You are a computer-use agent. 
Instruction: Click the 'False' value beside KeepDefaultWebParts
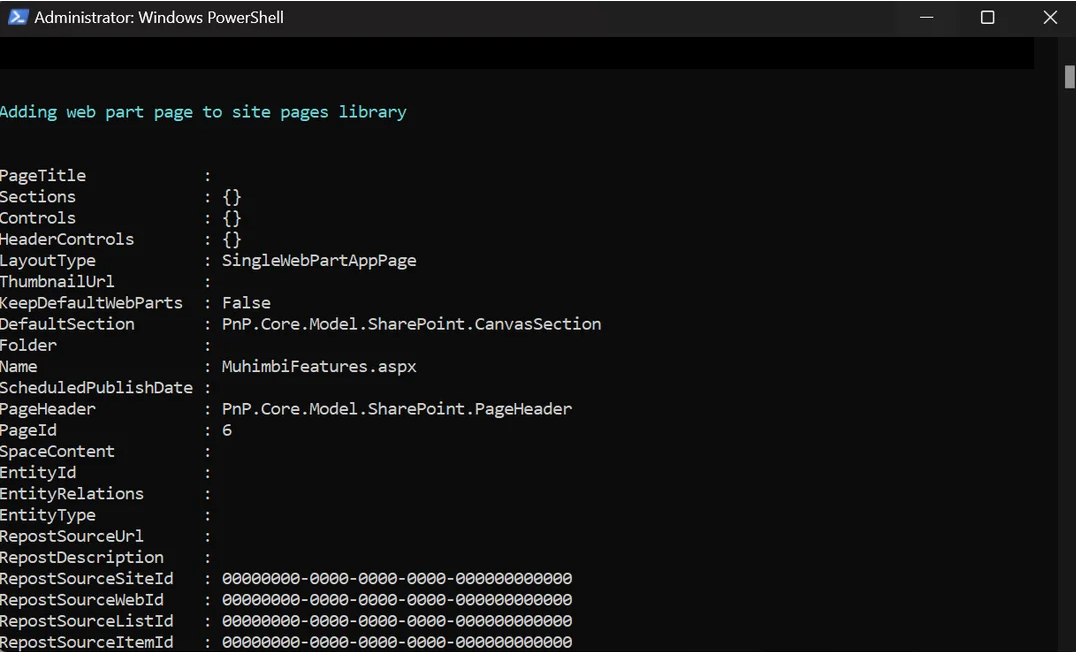pyautogui.click(x=245, y=302)
